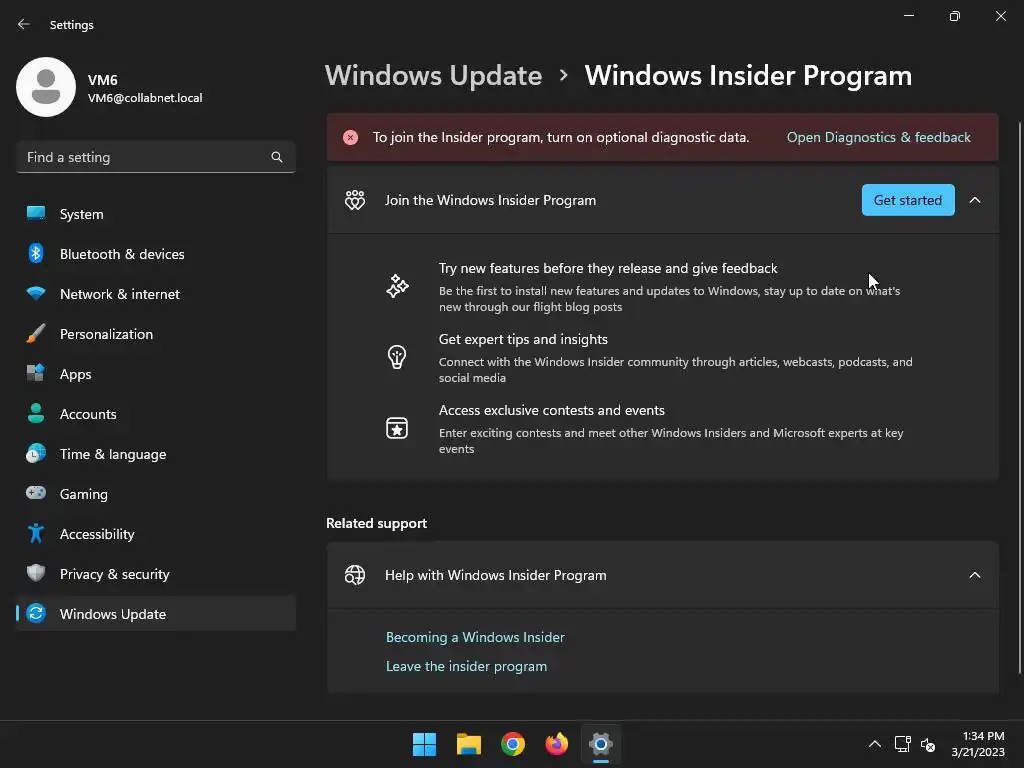Image resolution: width=1024 pixels, height=768 pixels.
Task: Click Windows Insider Program page title
Action: coord(748,76)
